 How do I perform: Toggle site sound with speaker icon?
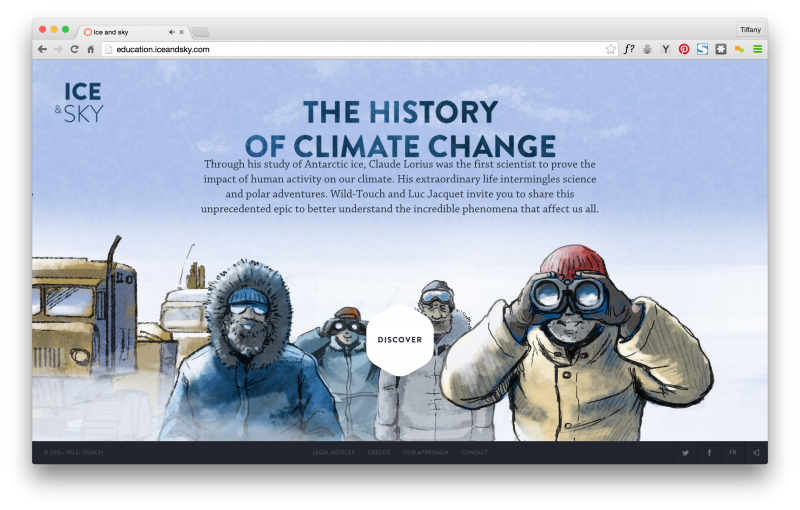756,452
